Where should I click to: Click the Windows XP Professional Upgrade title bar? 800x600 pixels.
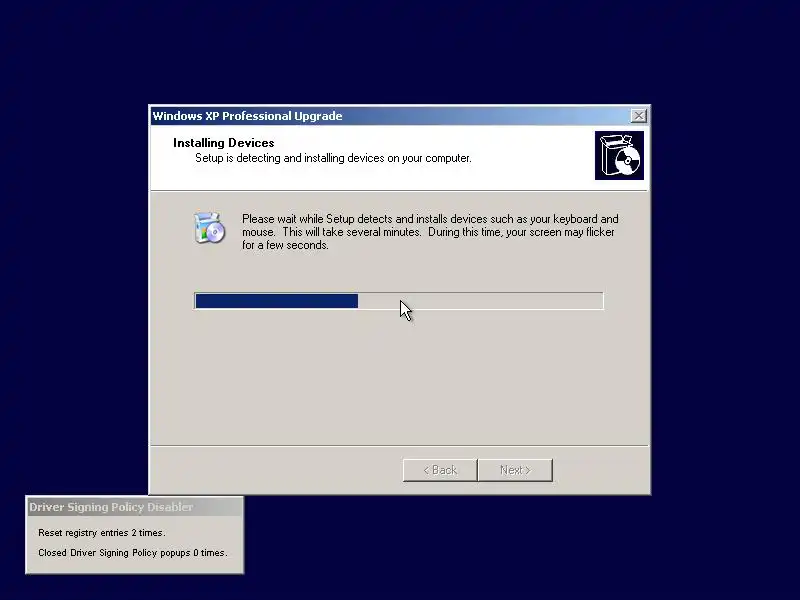(399, 116)
